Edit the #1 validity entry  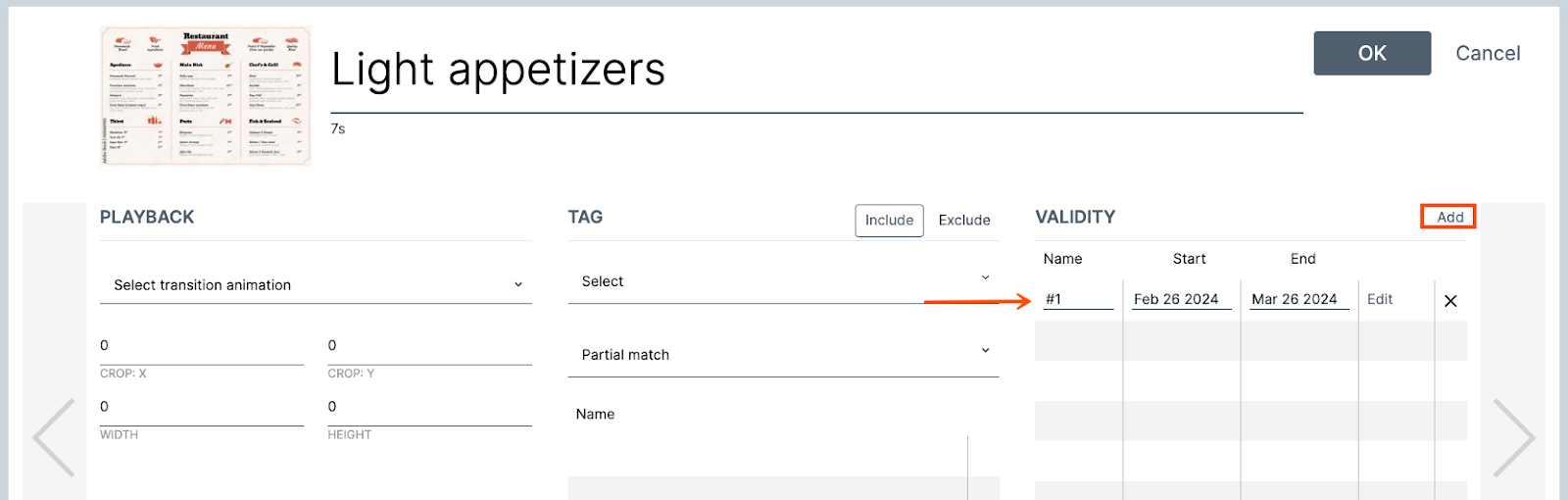click(1380, 299)
